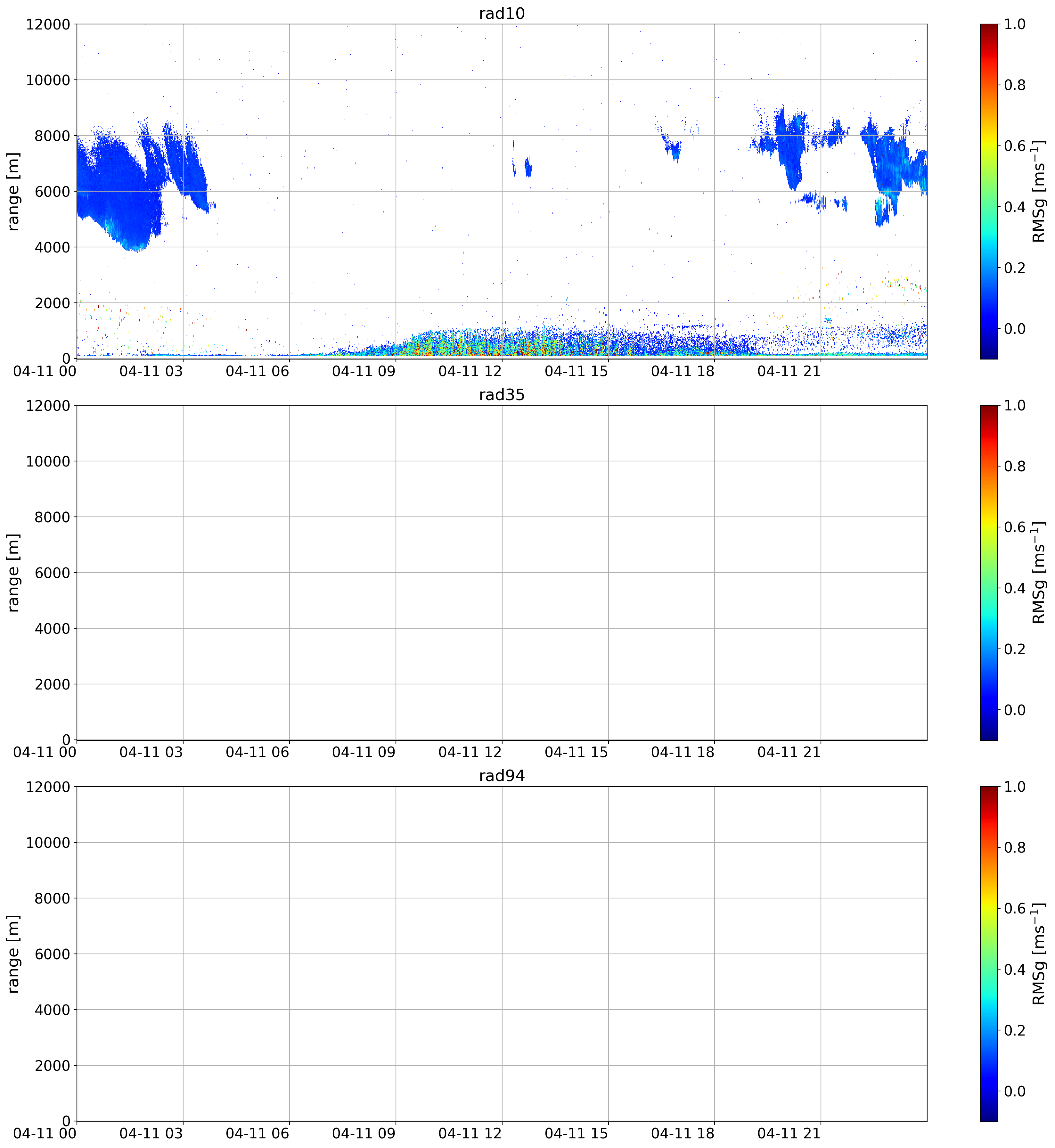Image resolution: width=1055 pixels, height=1148 pixels.
Task: Click "04-11 18" x-tick under rad10 plot
Action: pyautogui.click(x=682, y=371)
